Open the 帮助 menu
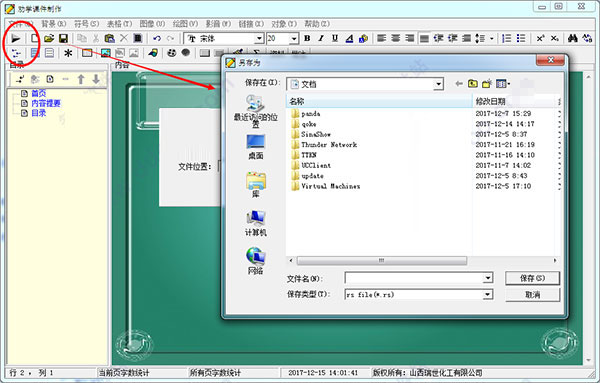The image size is (600, 383). click(x=317, y=24)
